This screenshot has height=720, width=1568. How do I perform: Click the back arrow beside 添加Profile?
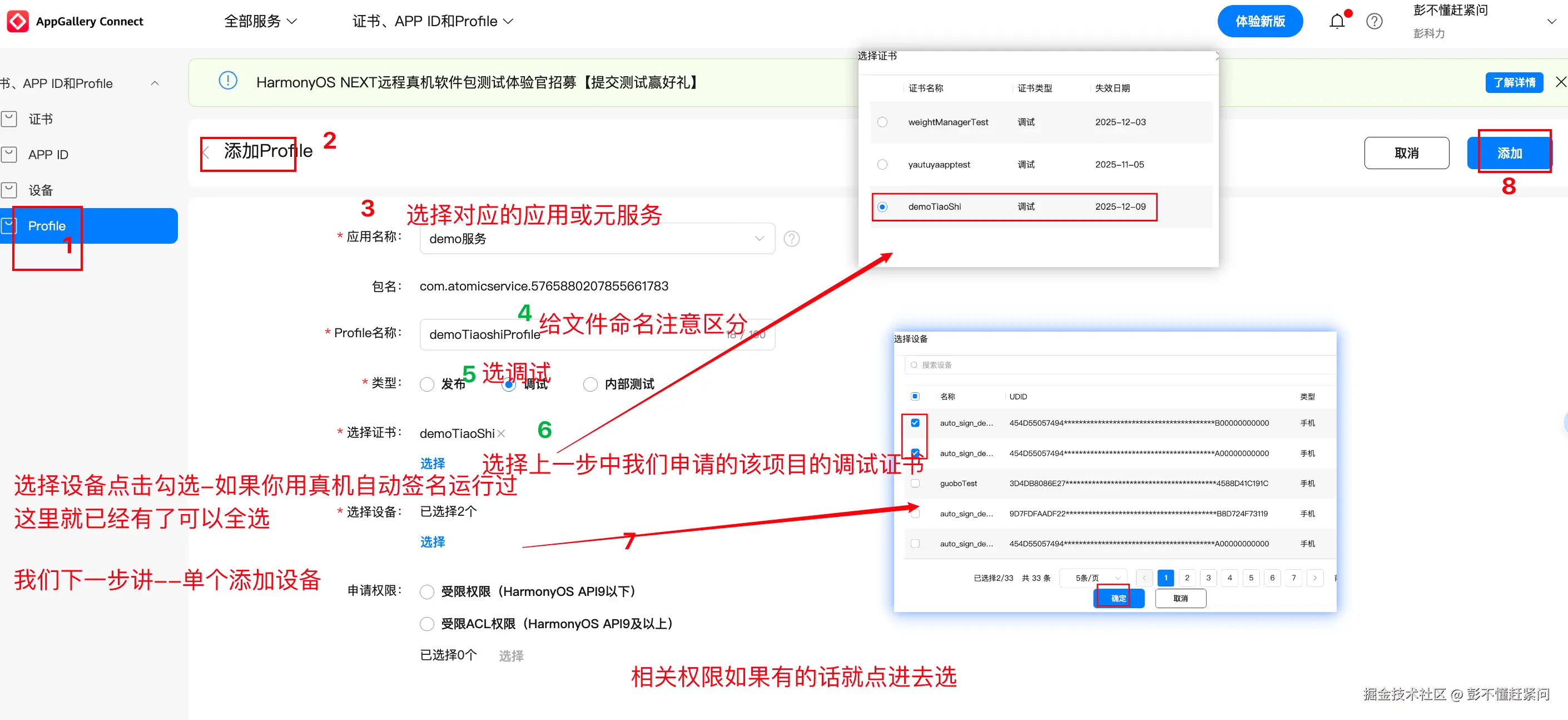click(207, 151)
